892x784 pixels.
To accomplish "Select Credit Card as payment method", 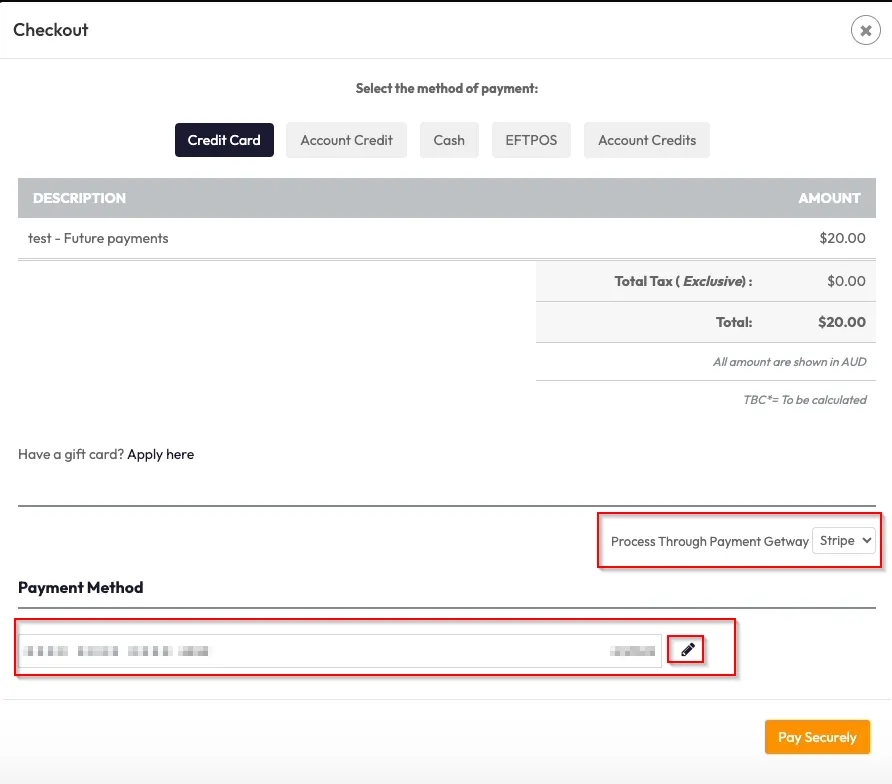I will 224,141.
